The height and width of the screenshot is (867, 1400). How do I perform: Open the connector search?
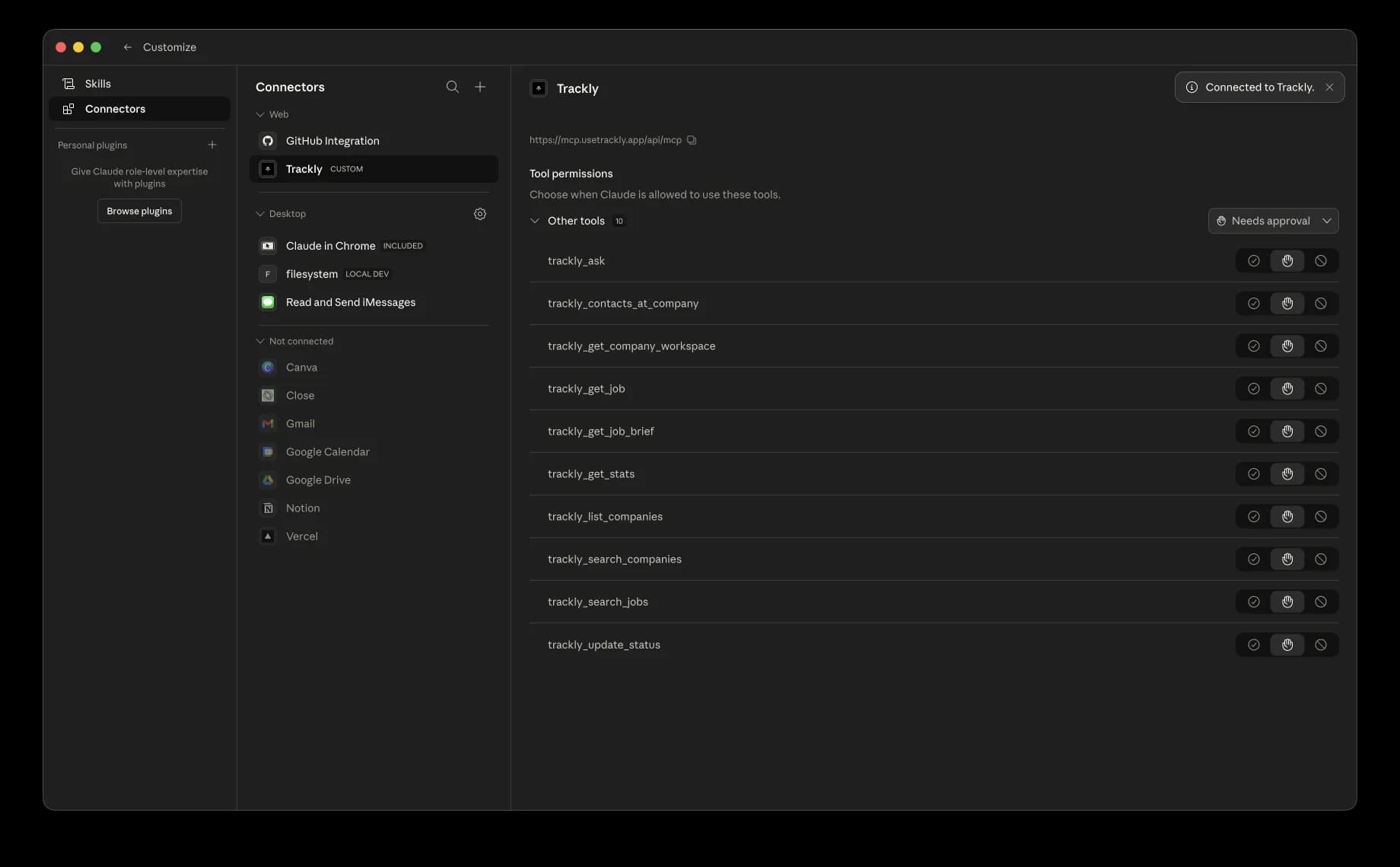(453, 87)
